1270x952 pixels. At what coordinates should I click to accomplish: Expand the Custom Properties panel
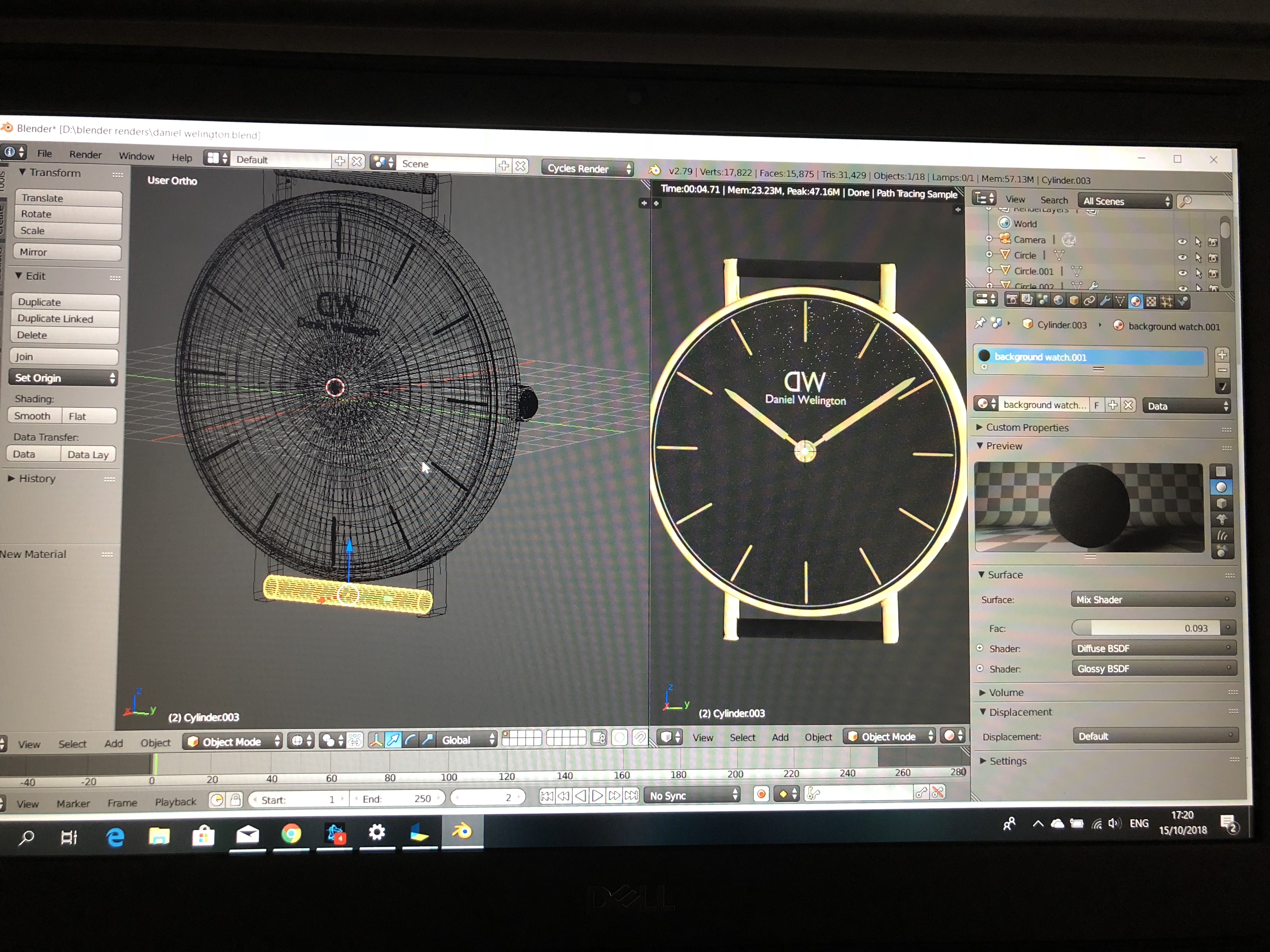click(x=1027, y=428)
